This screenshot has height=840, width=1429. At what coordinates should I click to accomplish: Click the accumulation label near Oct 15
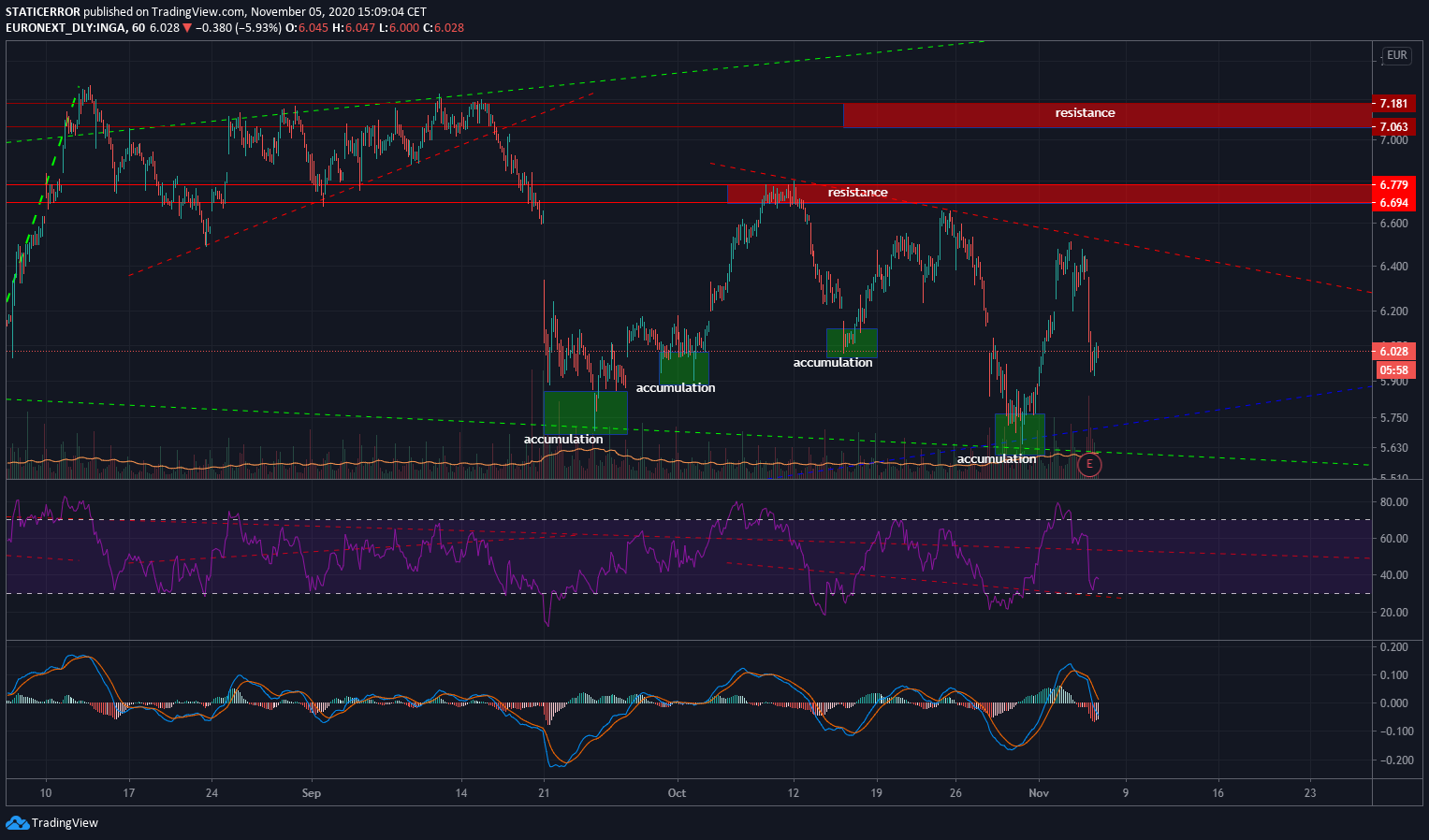[833, 363]
